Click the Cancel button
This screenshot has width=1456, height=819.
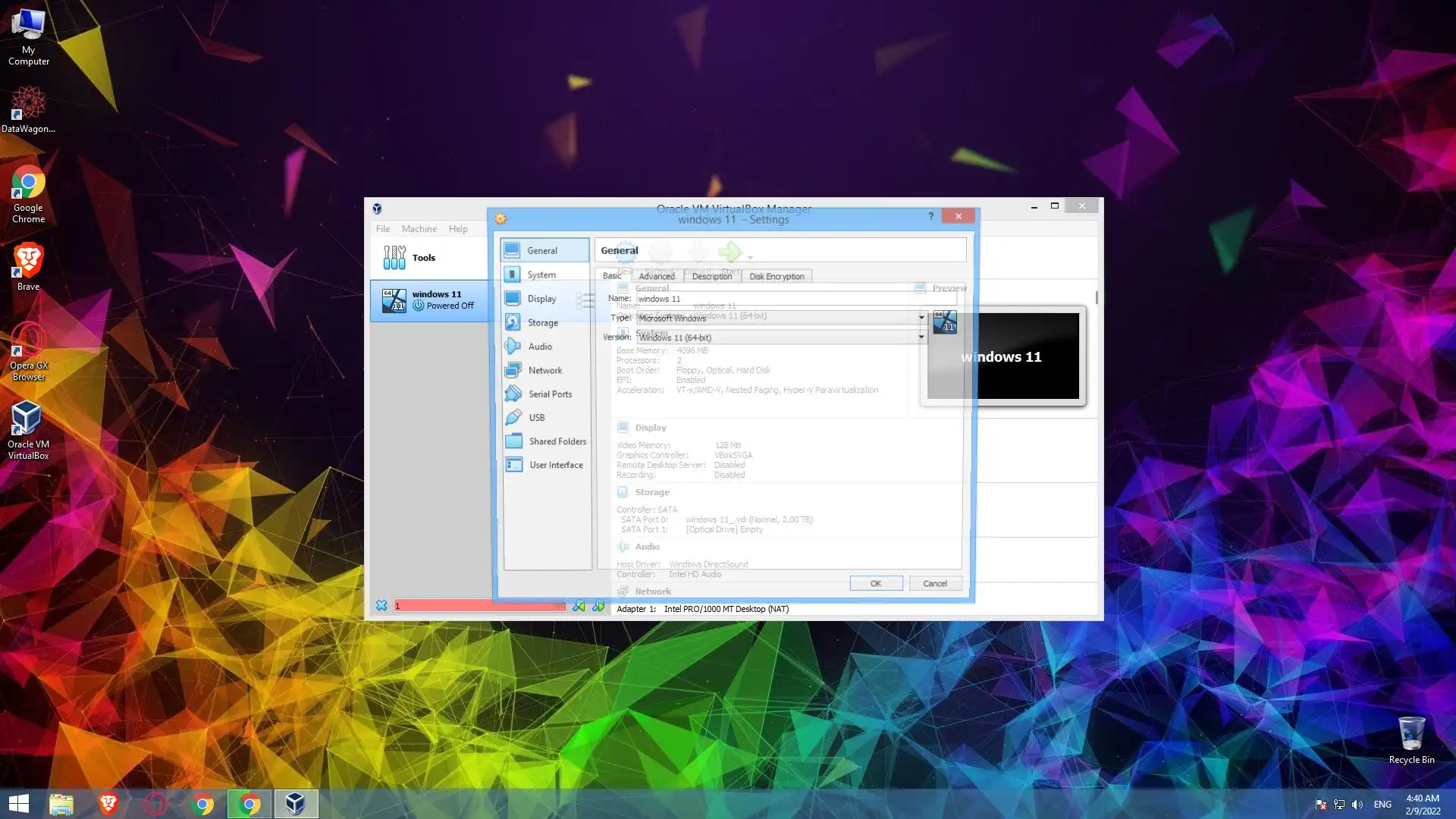click(934, 583)
